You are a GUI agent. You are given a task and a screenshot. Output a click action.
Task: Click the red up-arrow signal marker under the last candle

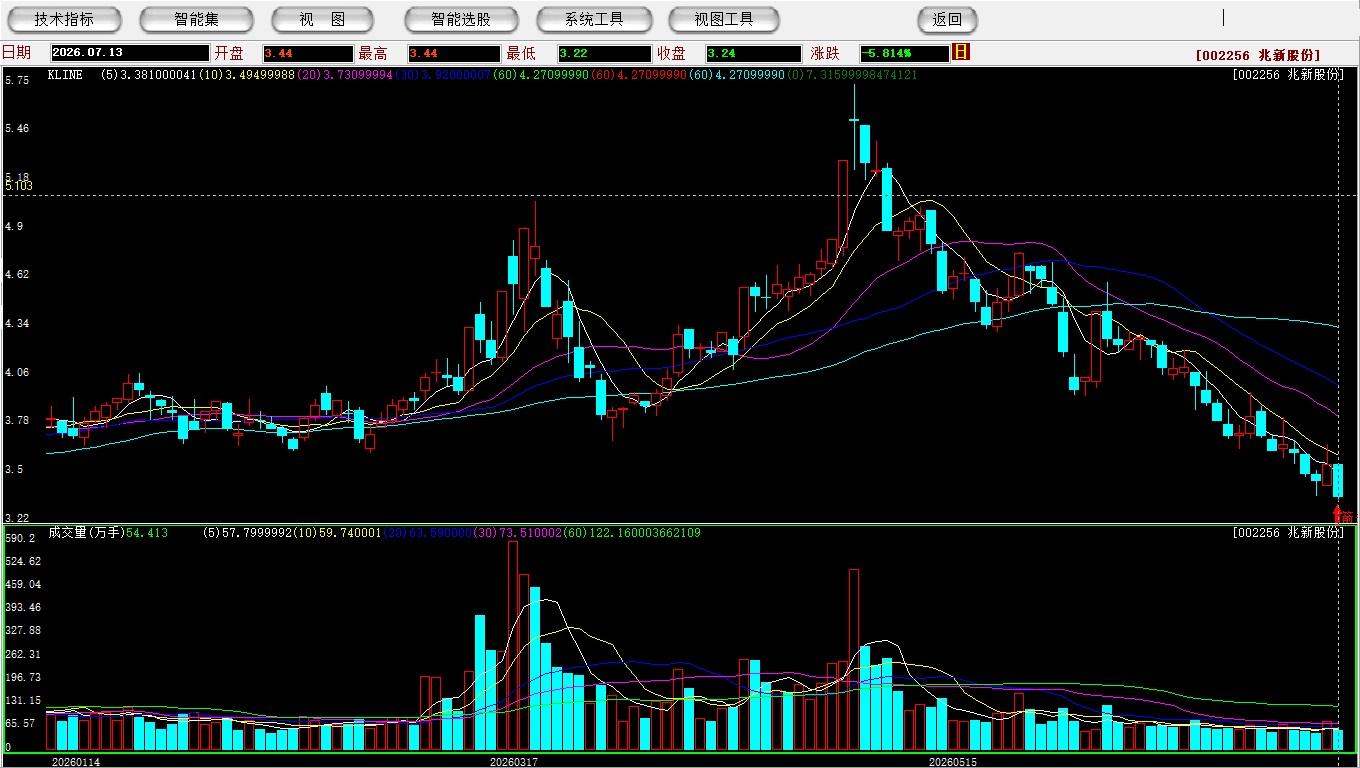[x=1338, y=514]
